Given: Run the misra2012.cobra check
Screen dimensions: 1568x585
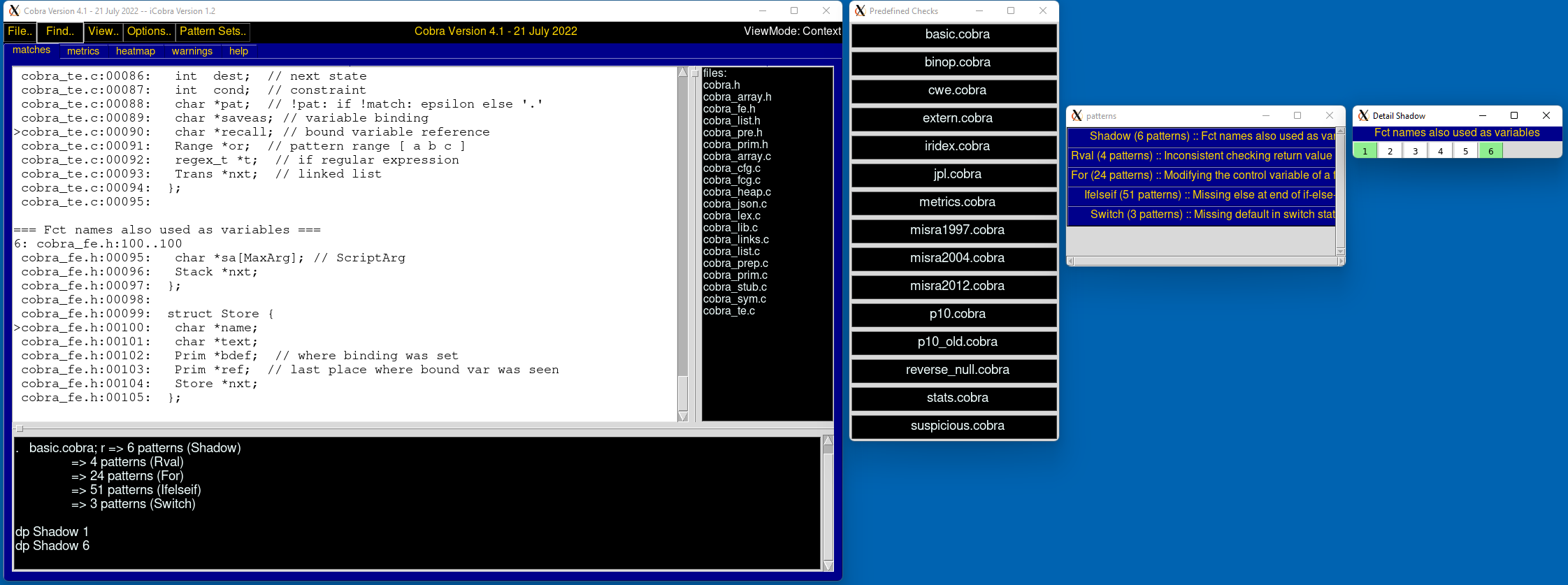Looking at the screenshot, I should pyautogui.click(x=957, y=287).
